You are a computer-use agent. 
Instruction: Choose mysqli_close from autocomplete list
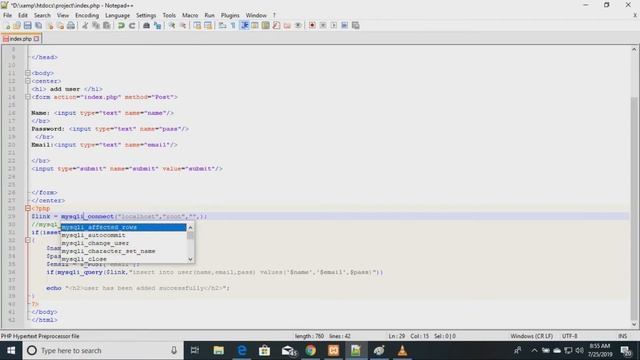(x=124, y=259)
